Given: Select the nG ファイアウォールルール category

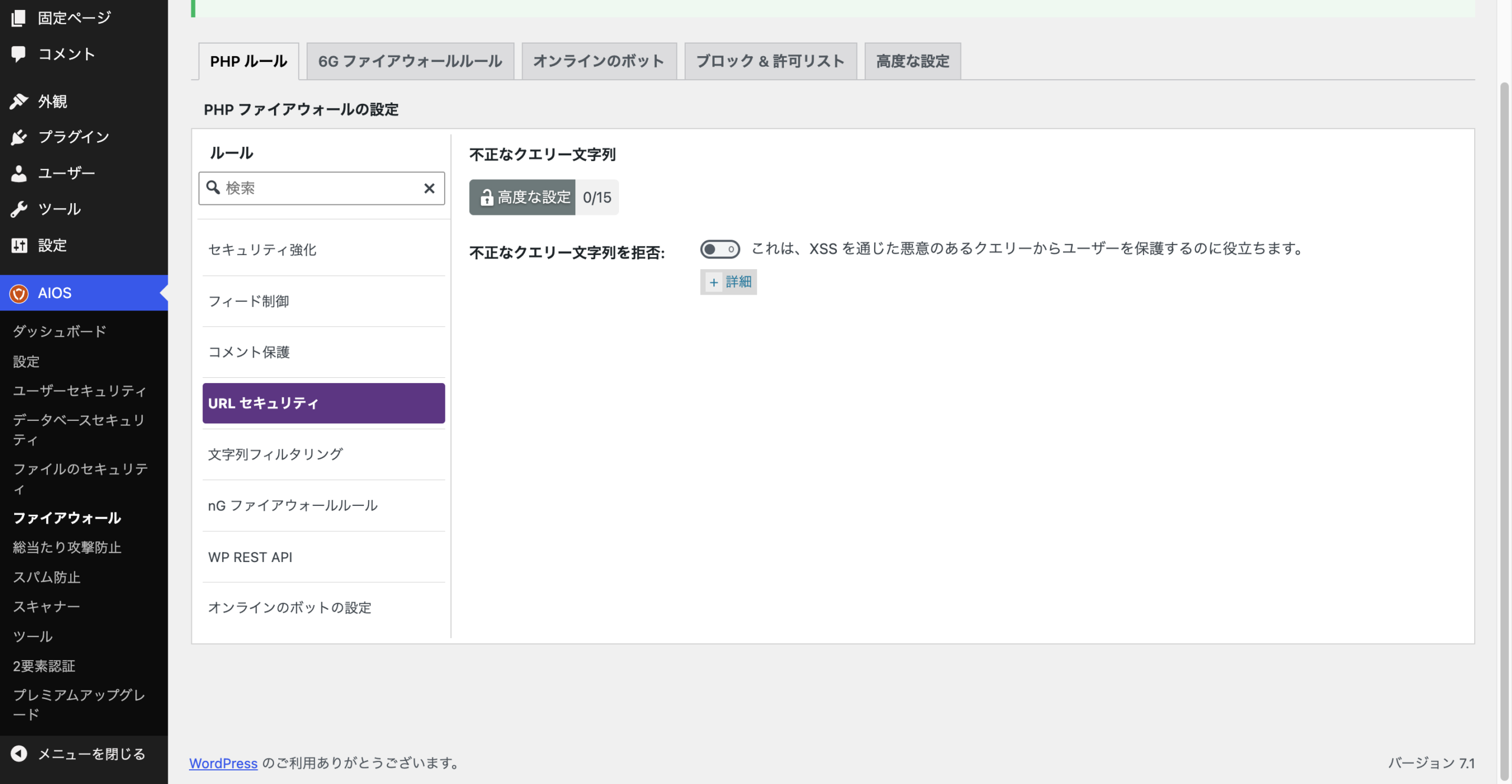Looking at the screenshot, I should click(x=323, y=505).
